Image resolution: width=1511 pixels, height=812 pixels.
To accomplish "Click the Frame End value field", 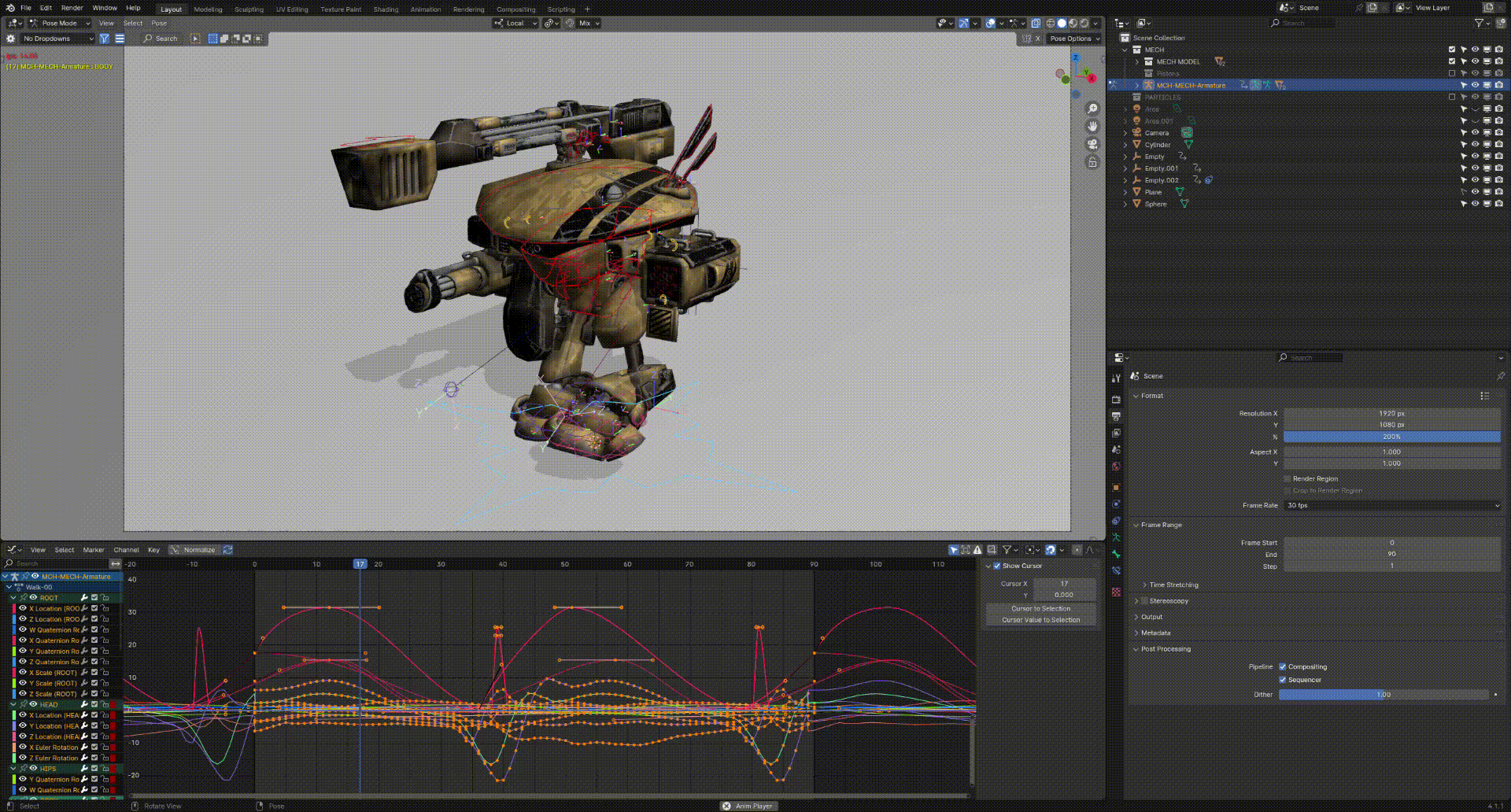I will coord(1392,554).
